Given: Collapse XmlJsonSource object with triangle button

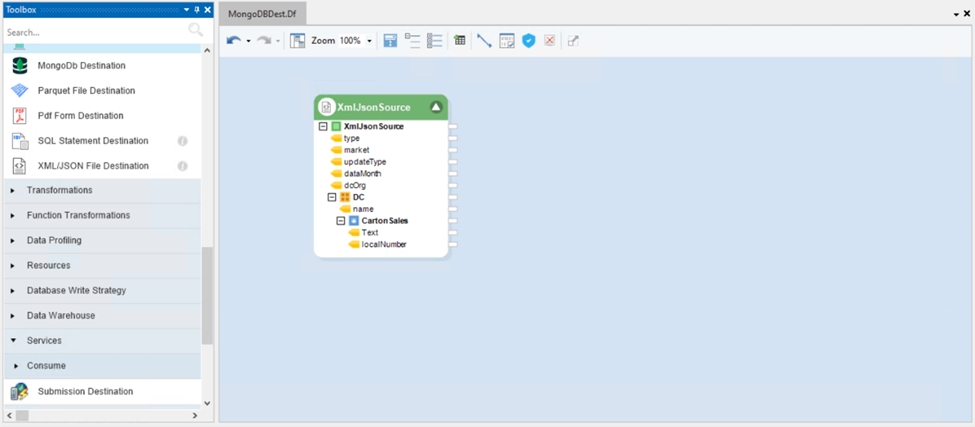Looking at the screenshot, I should point(436,107).
